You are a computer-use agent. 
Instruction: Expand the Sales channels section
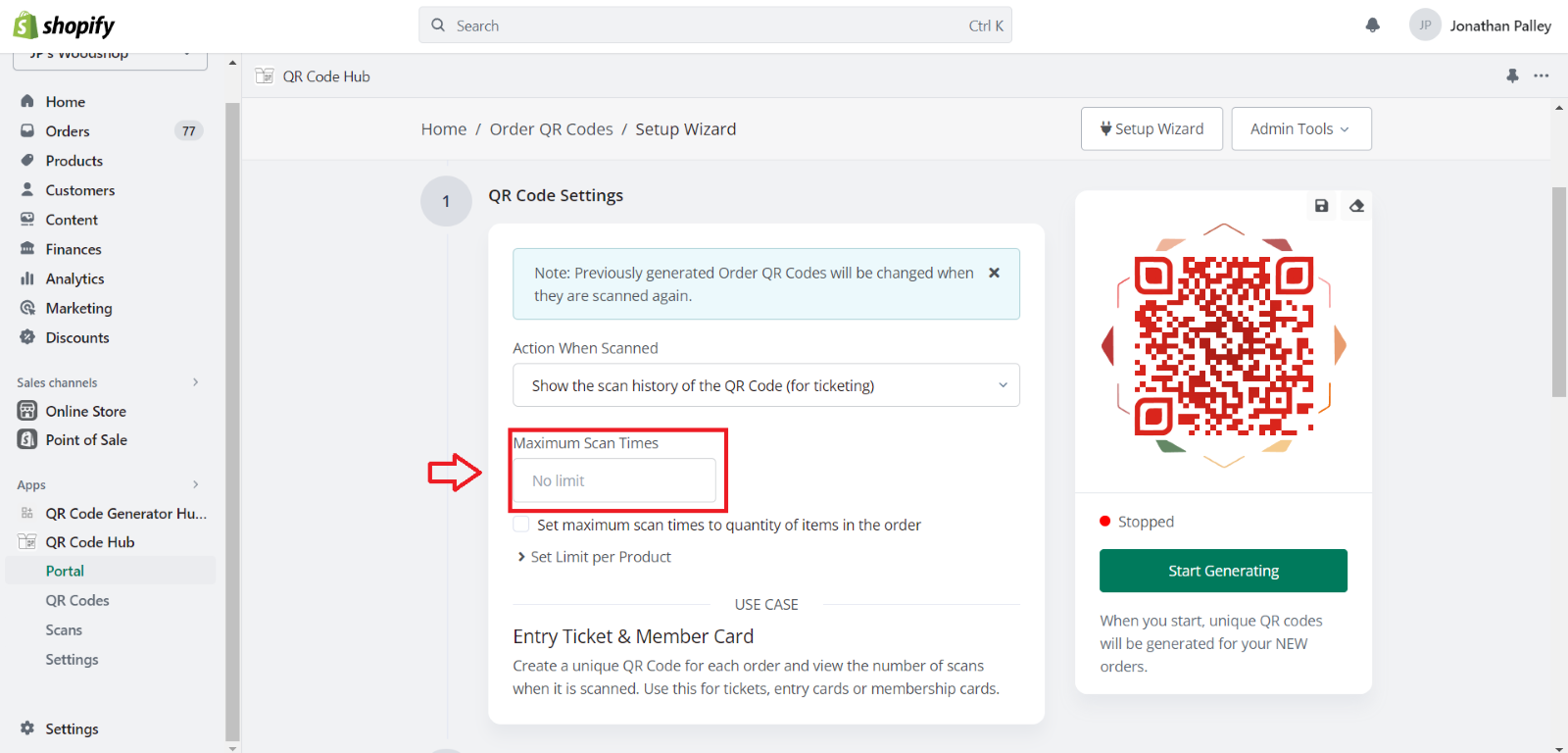pos(195,382)
